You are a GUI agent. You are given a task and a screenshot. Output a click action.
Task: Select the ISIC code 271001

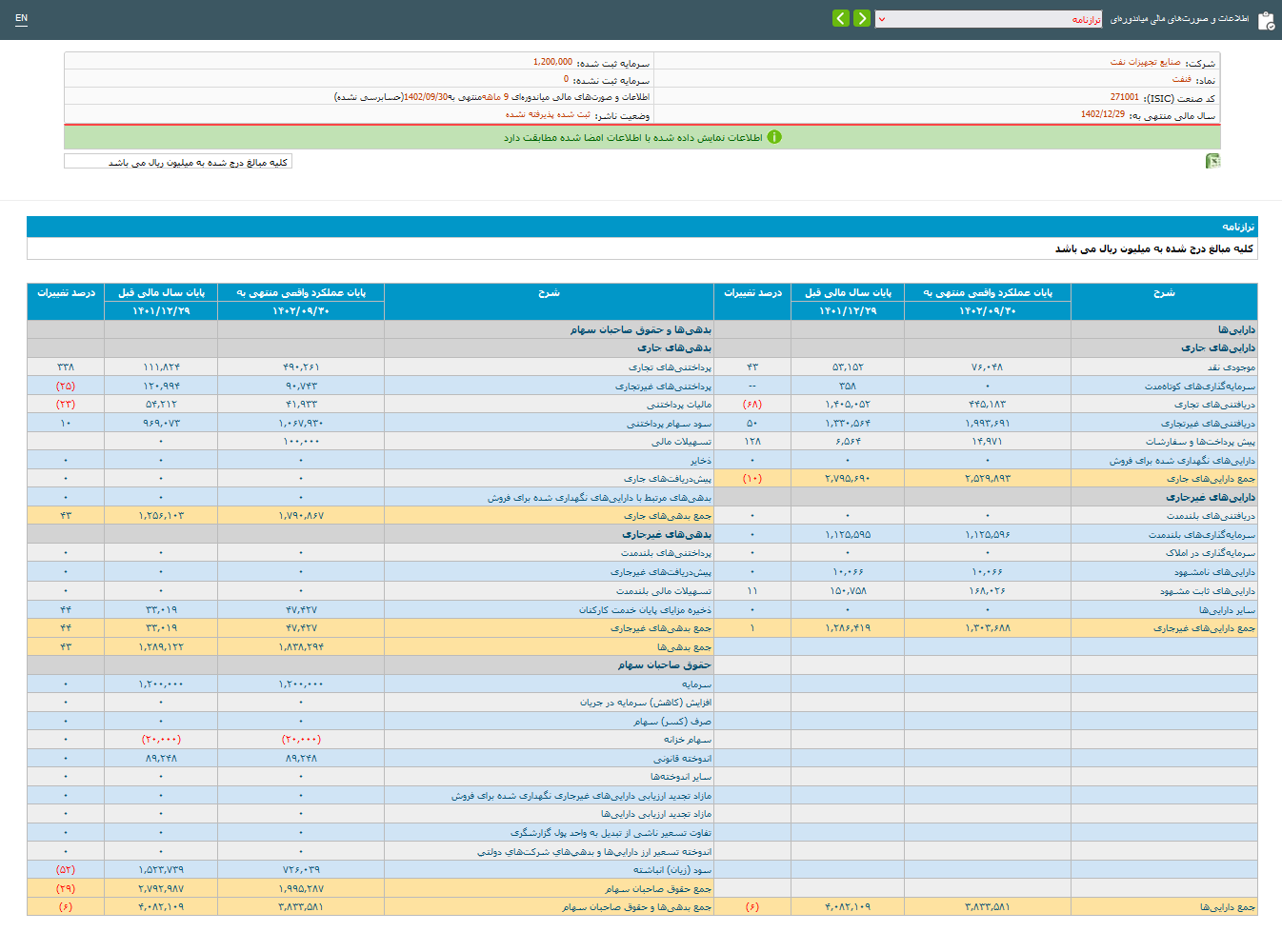coord(1124,97)
